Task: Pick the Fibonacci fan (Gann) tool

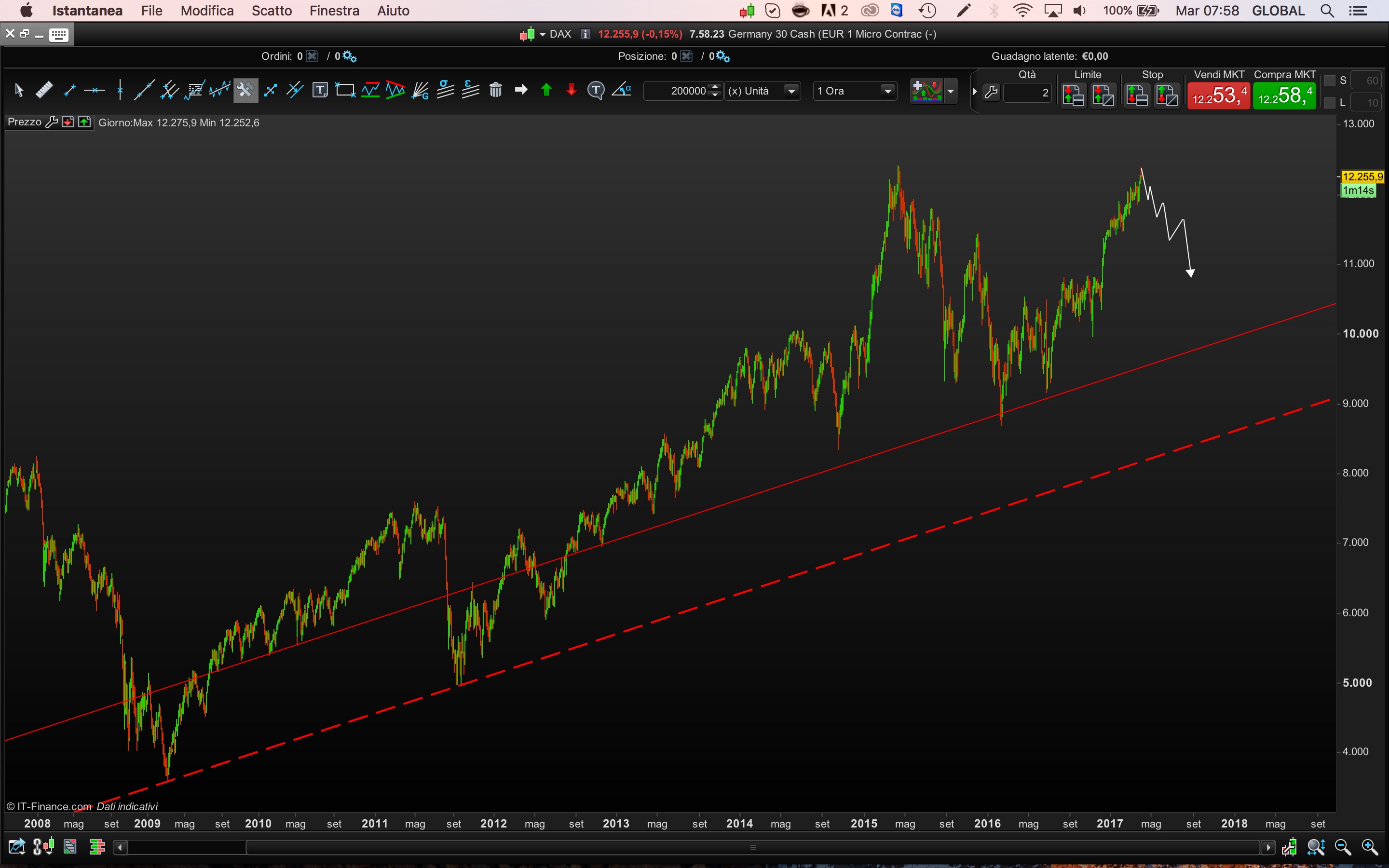Action: coord(420,90)
